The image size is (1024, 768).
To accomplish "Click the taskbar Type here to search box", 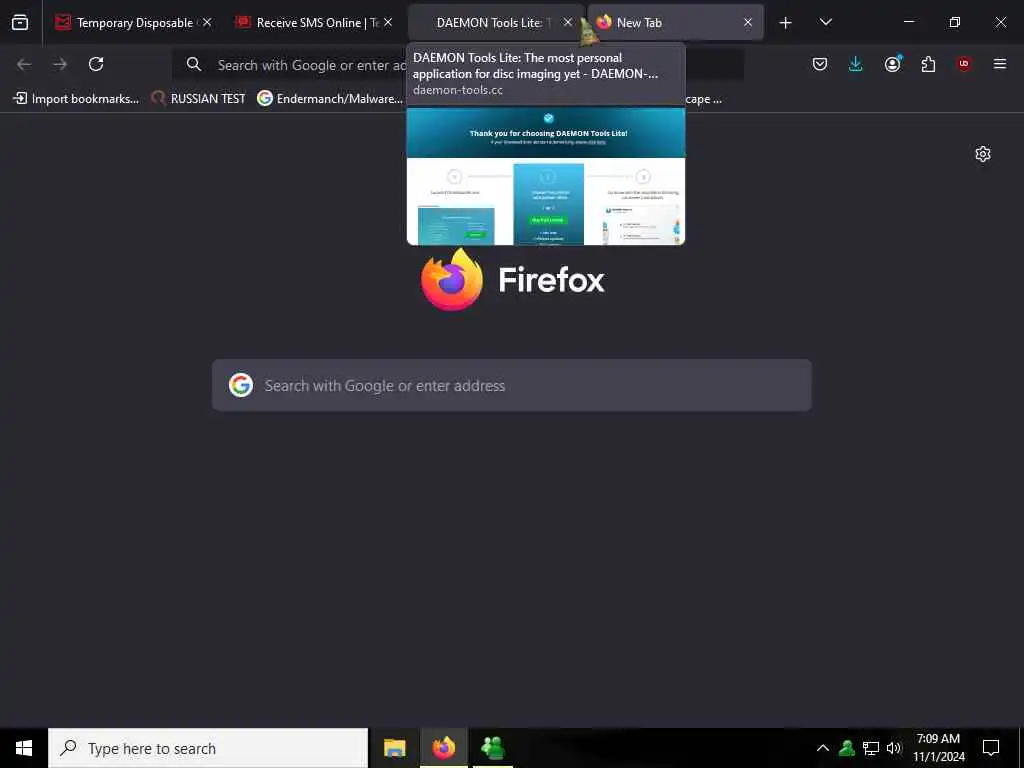I will (x=208, y=748).
